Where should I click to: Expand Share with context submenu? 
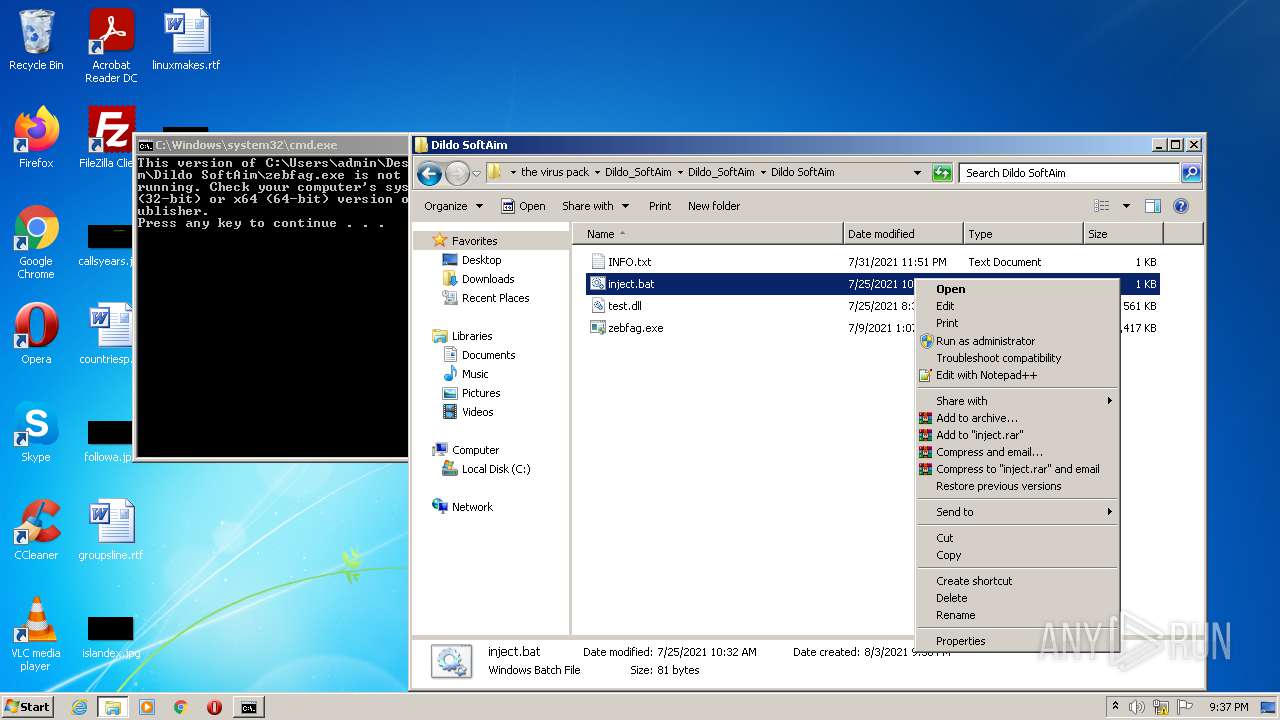coord(1017,401)
